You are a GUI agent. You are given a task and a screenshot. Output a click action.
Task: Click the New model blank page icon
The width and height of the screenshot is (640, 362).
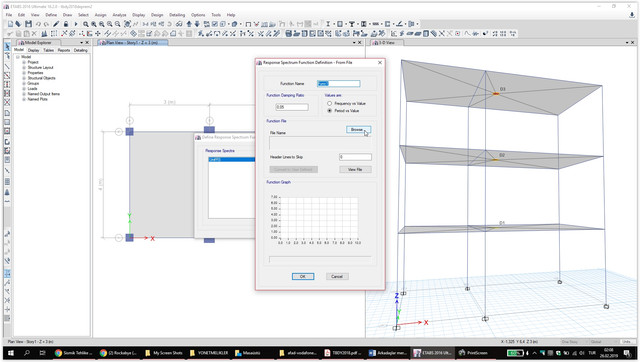10,24
